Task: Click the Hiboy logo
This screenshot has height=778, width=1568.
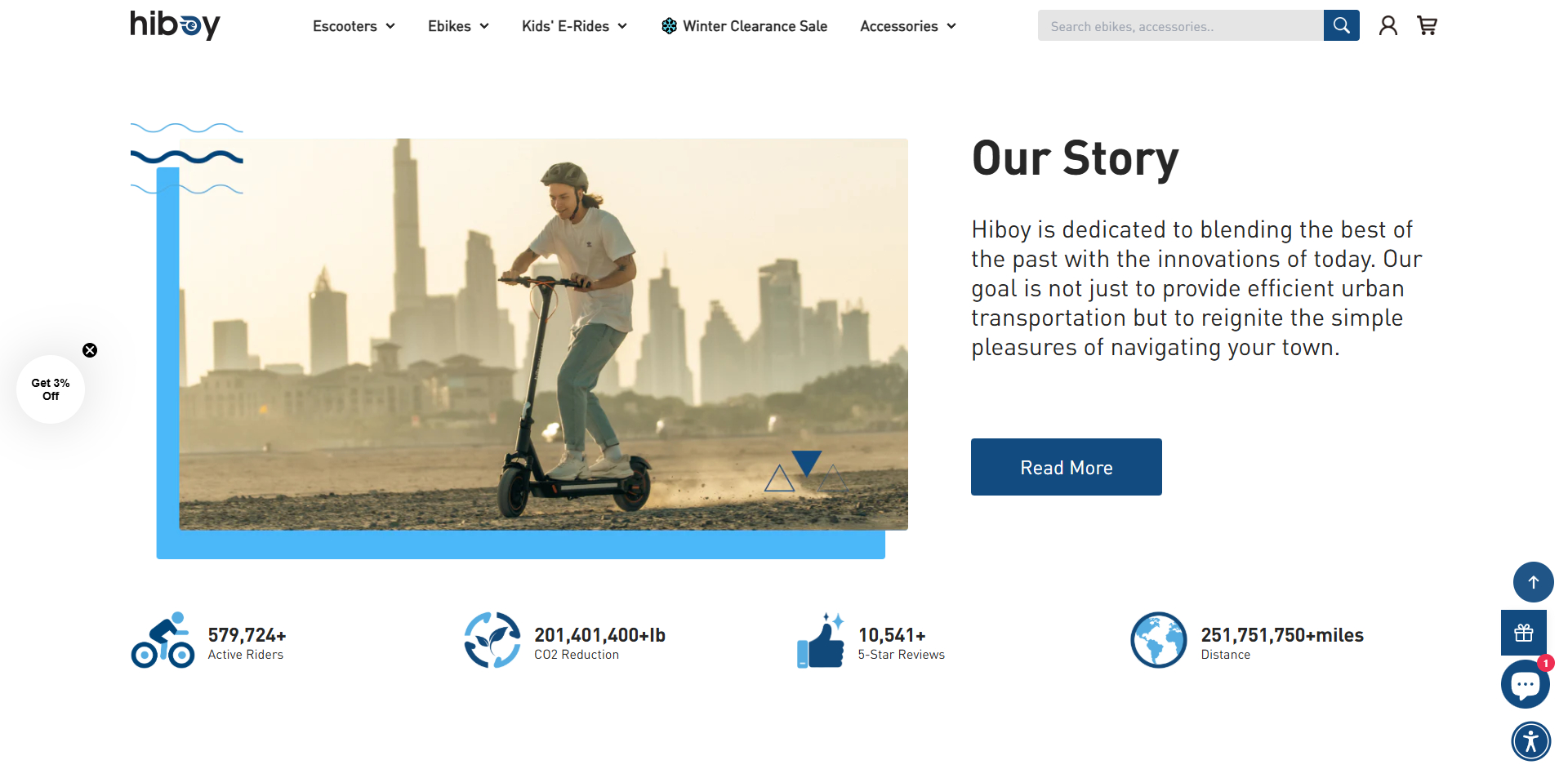Action: (x=176, y=24)
